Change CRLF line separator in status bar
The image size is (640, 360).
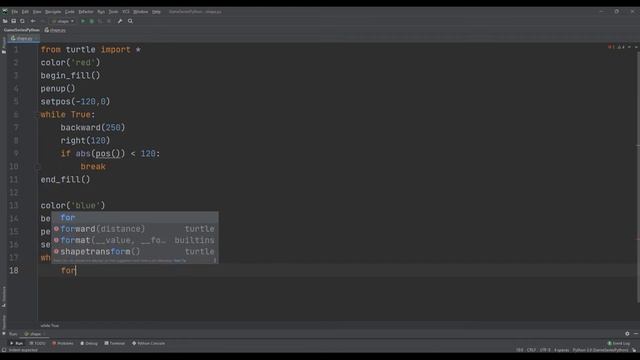[531, 350]
